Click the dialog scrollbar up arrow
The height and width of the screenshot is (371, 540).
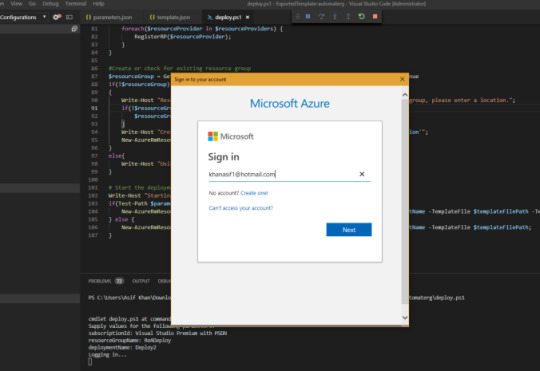[x=405, y=94]
